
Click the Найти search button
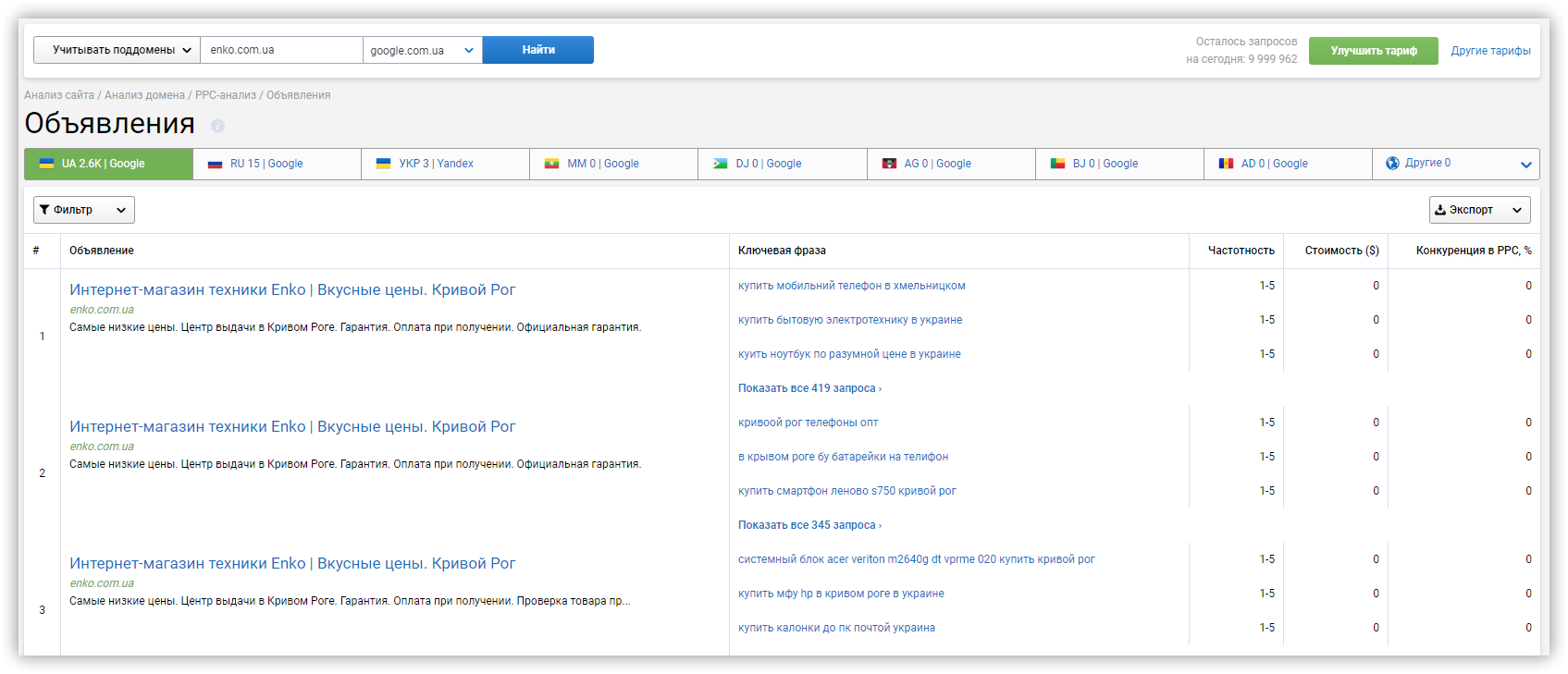click(538, 50)
